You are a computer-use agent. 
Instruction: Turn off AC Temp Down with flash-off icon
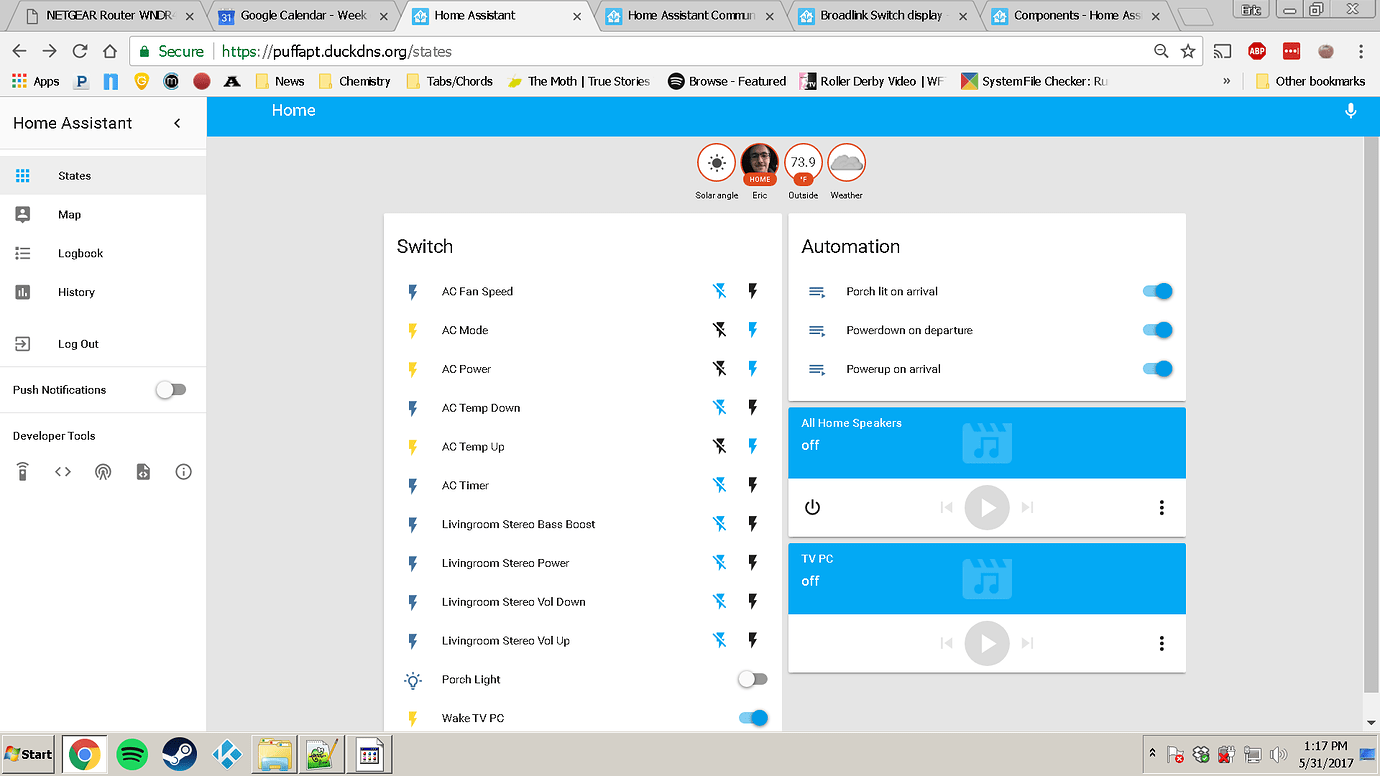click(719, 408)
